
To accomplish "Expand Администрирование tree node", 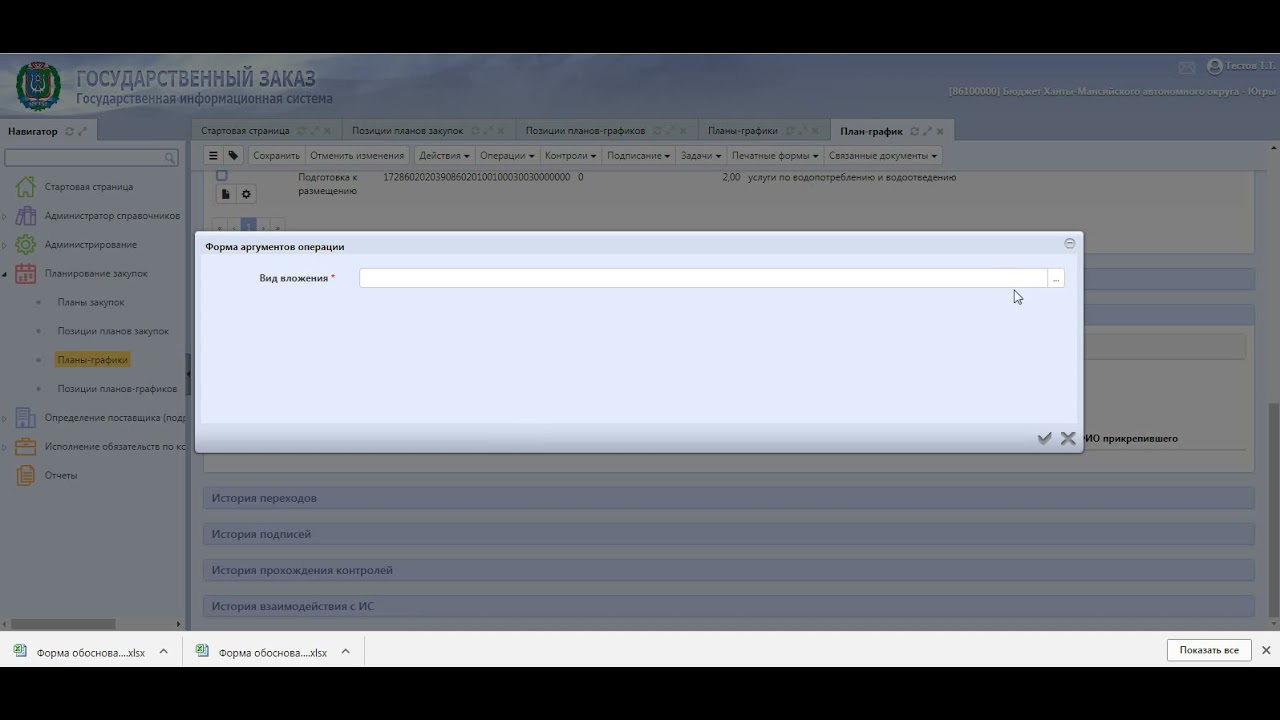I will tap(5, 245).
